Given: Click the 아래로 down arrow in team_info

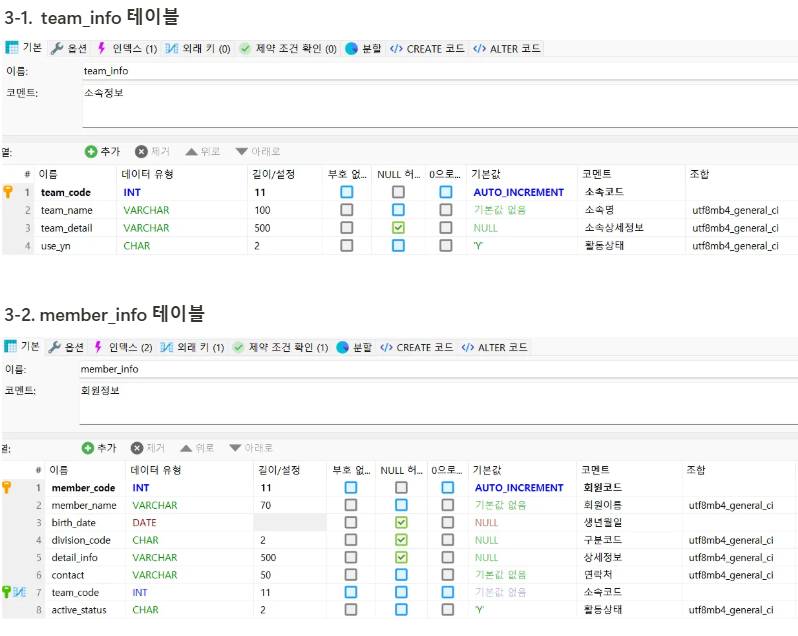Looking at the screenshot, I should point(242,151).
